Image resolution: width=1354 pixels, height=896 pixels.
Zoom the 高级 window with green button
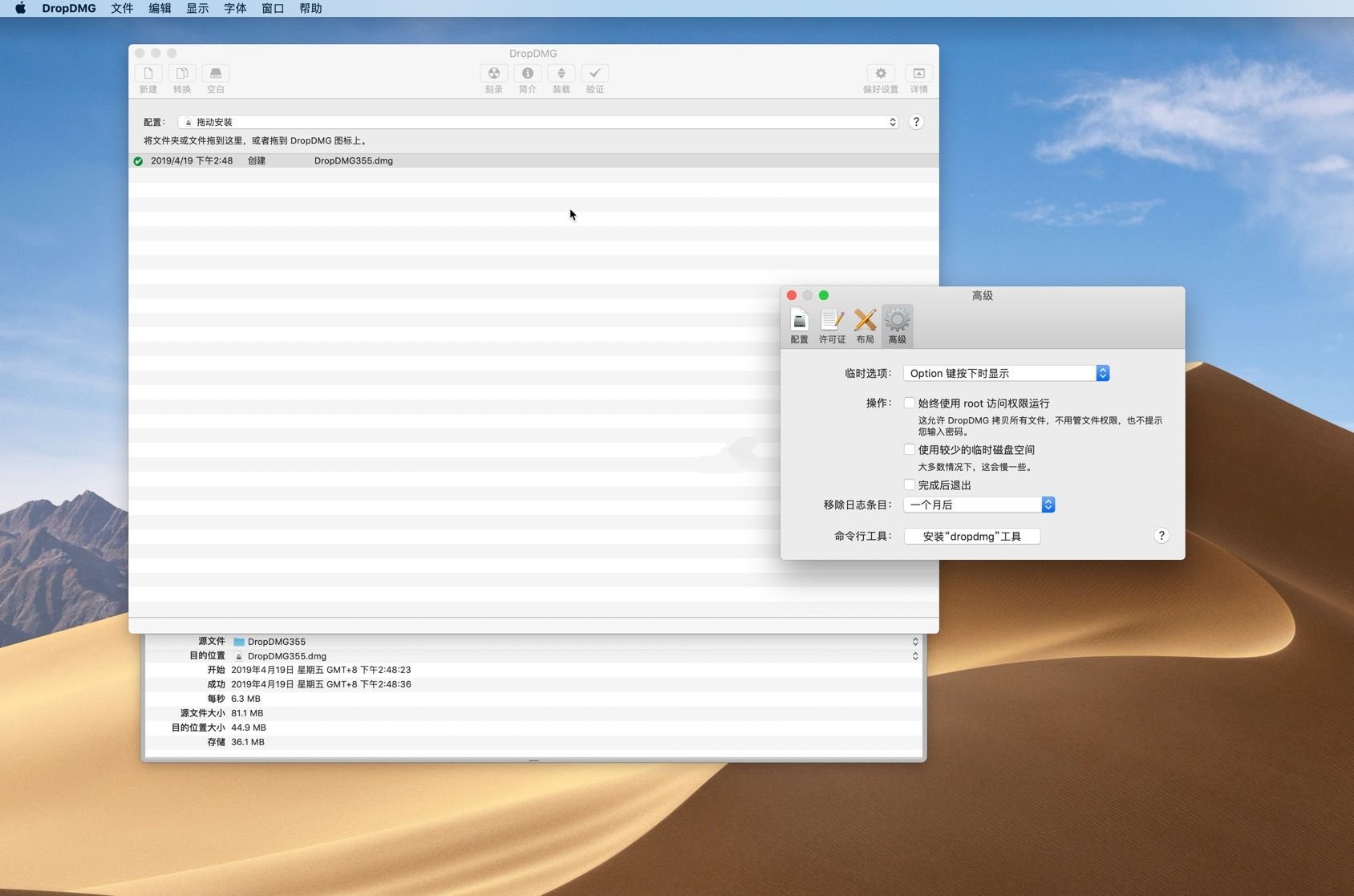[x=824, y=295]
